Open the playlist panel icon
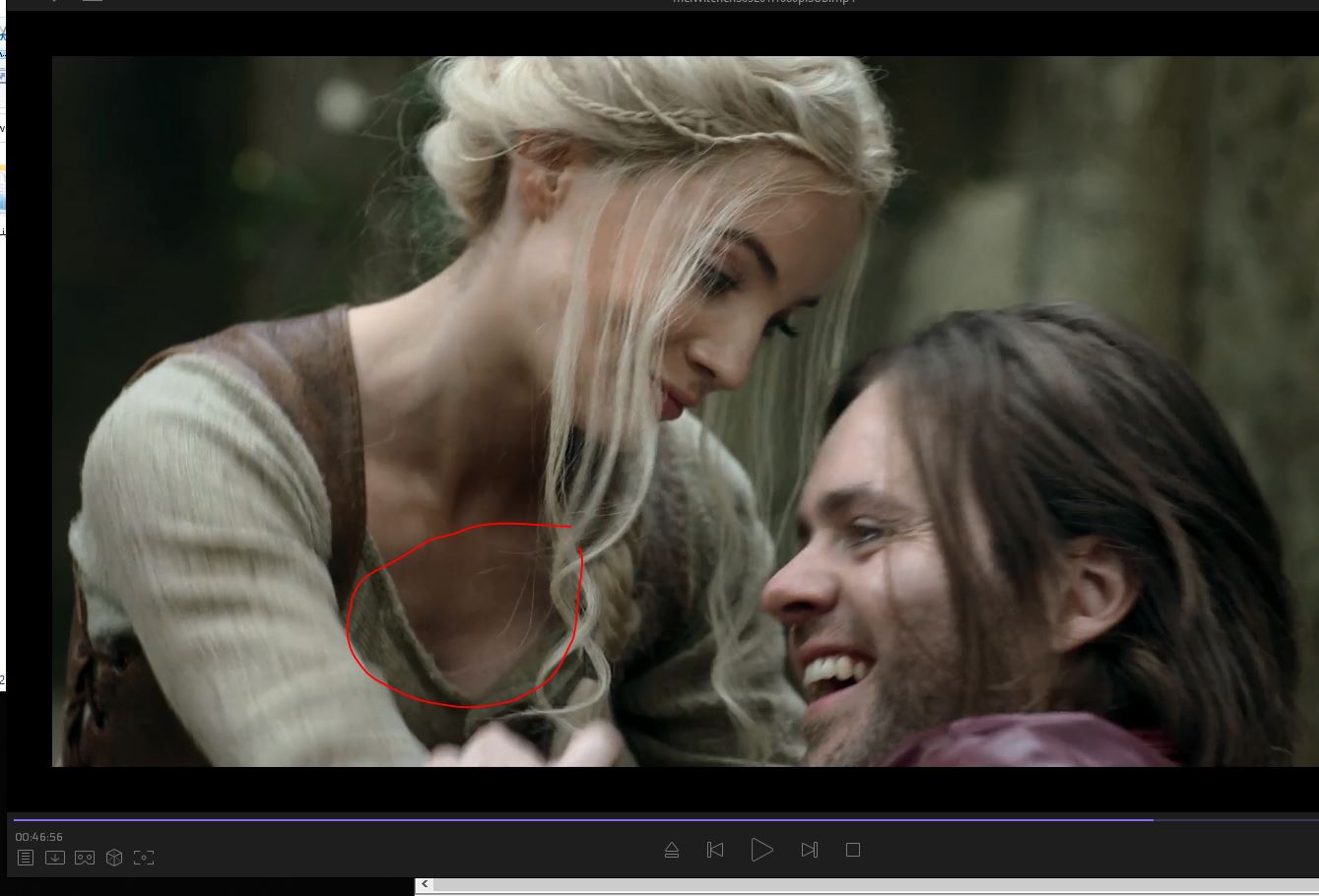 tap(26, 858)
